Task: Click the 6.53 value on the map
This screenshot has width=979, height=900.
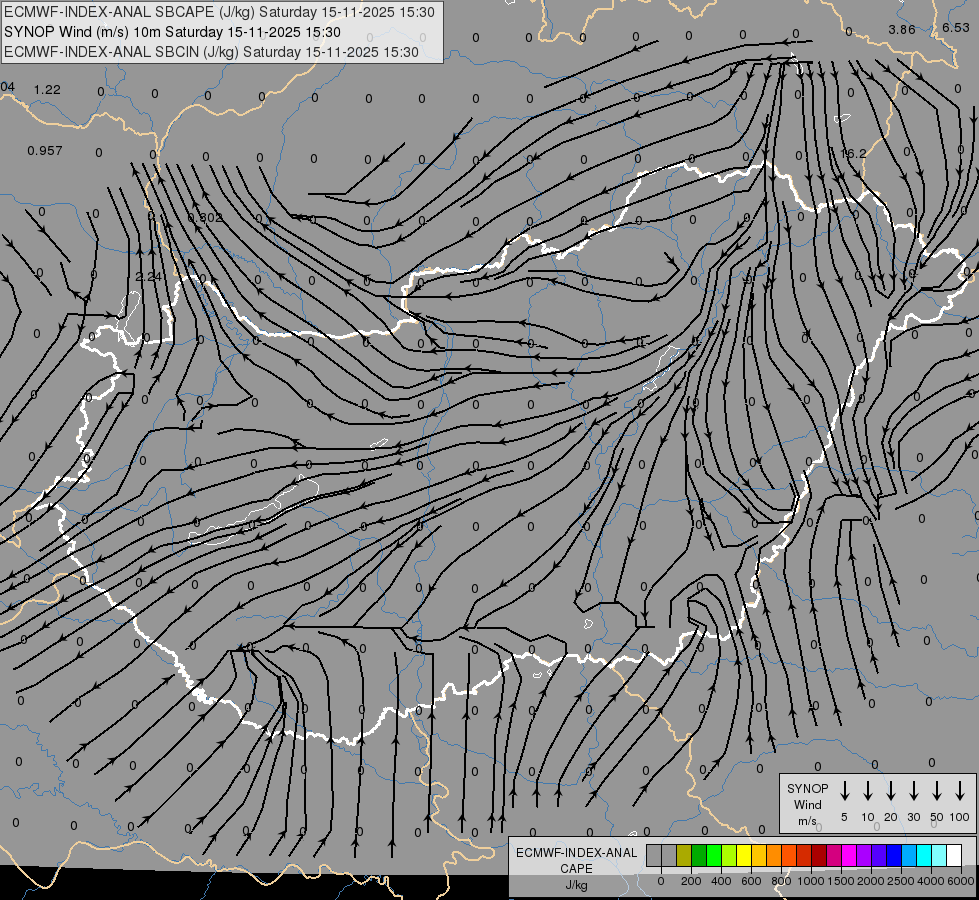Action: click(956, 27)
